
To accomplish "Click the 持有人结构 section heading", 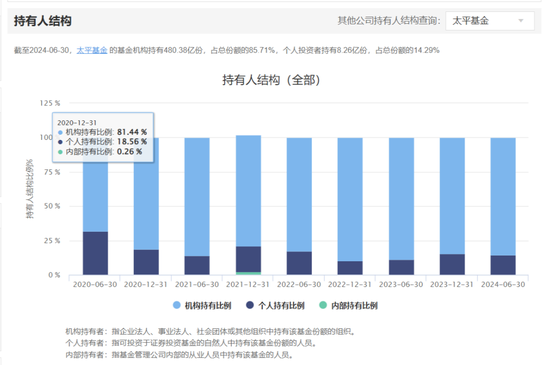I will pos(43,21).
